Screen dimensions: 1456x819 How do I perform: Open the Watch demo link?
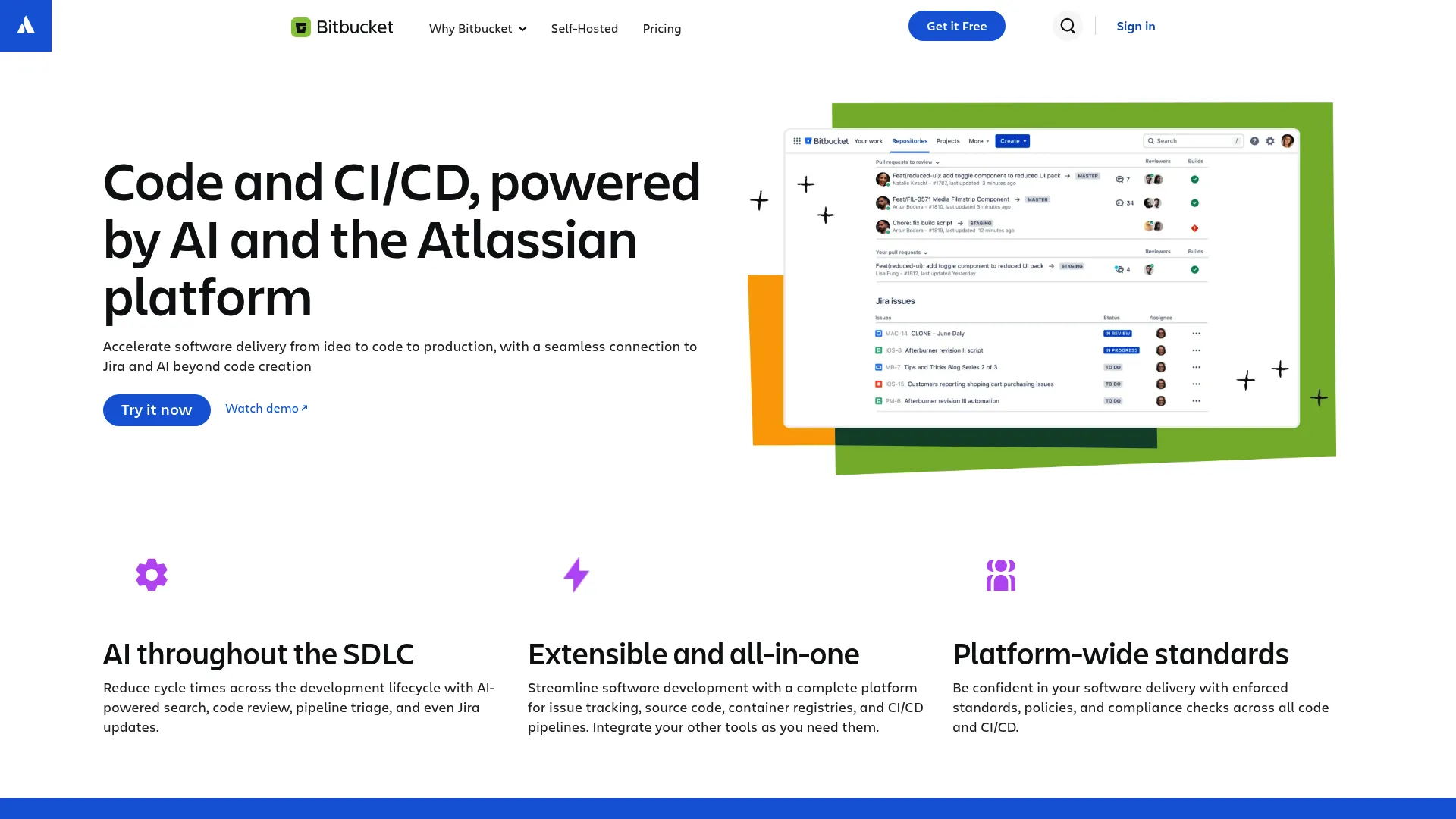(266, 408)
